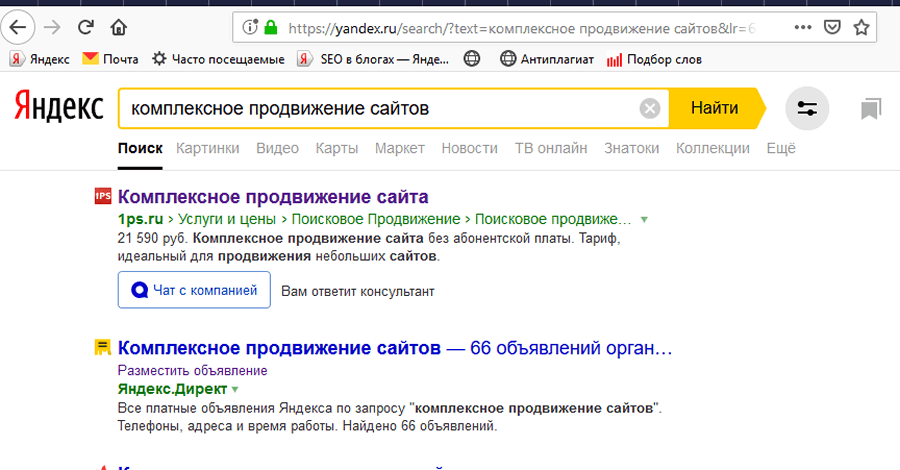
Task: Click the Найти search button
Action: pos(715,108)
